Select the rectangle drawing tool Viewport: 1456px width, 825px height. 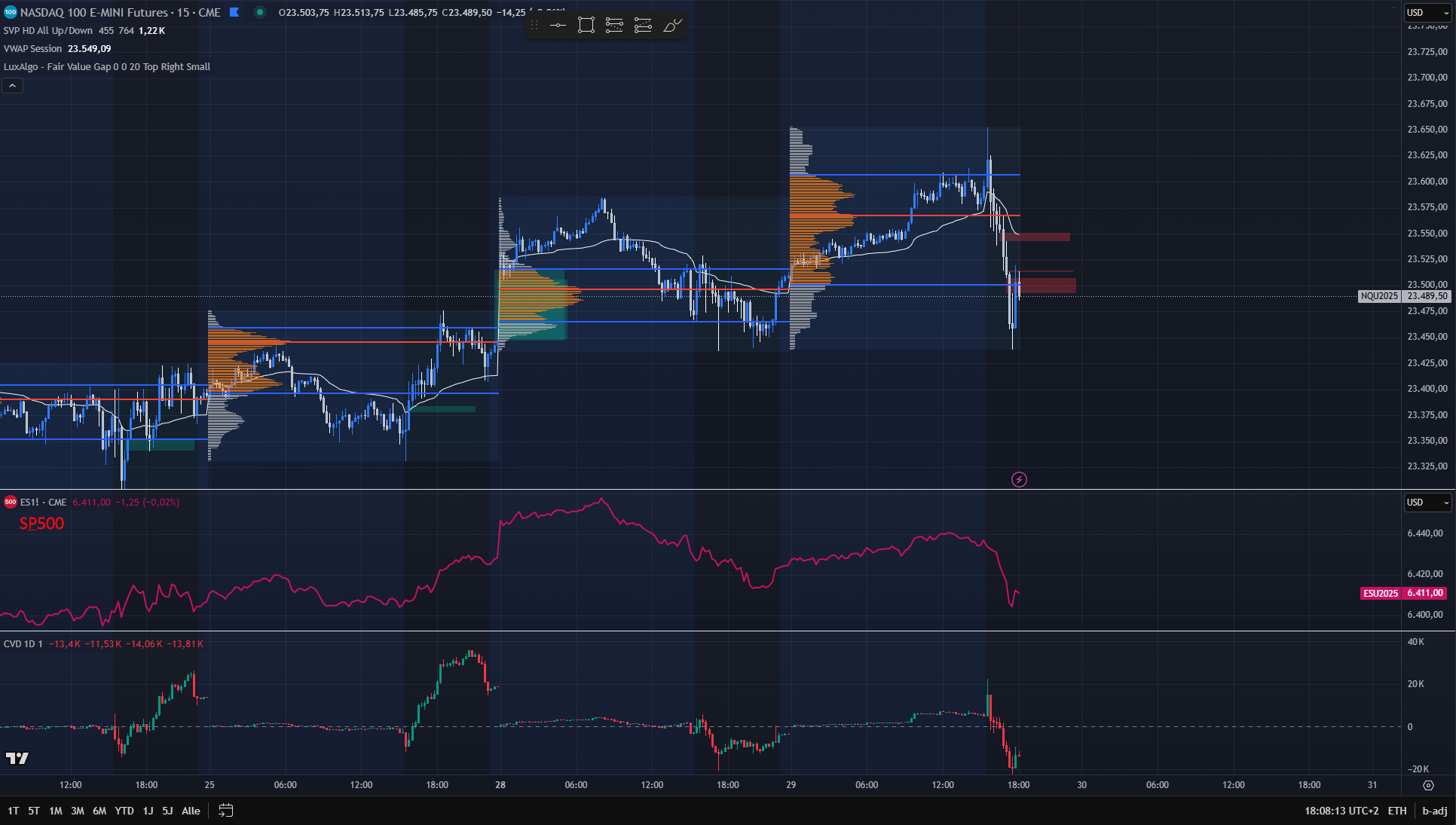[586, 25]
